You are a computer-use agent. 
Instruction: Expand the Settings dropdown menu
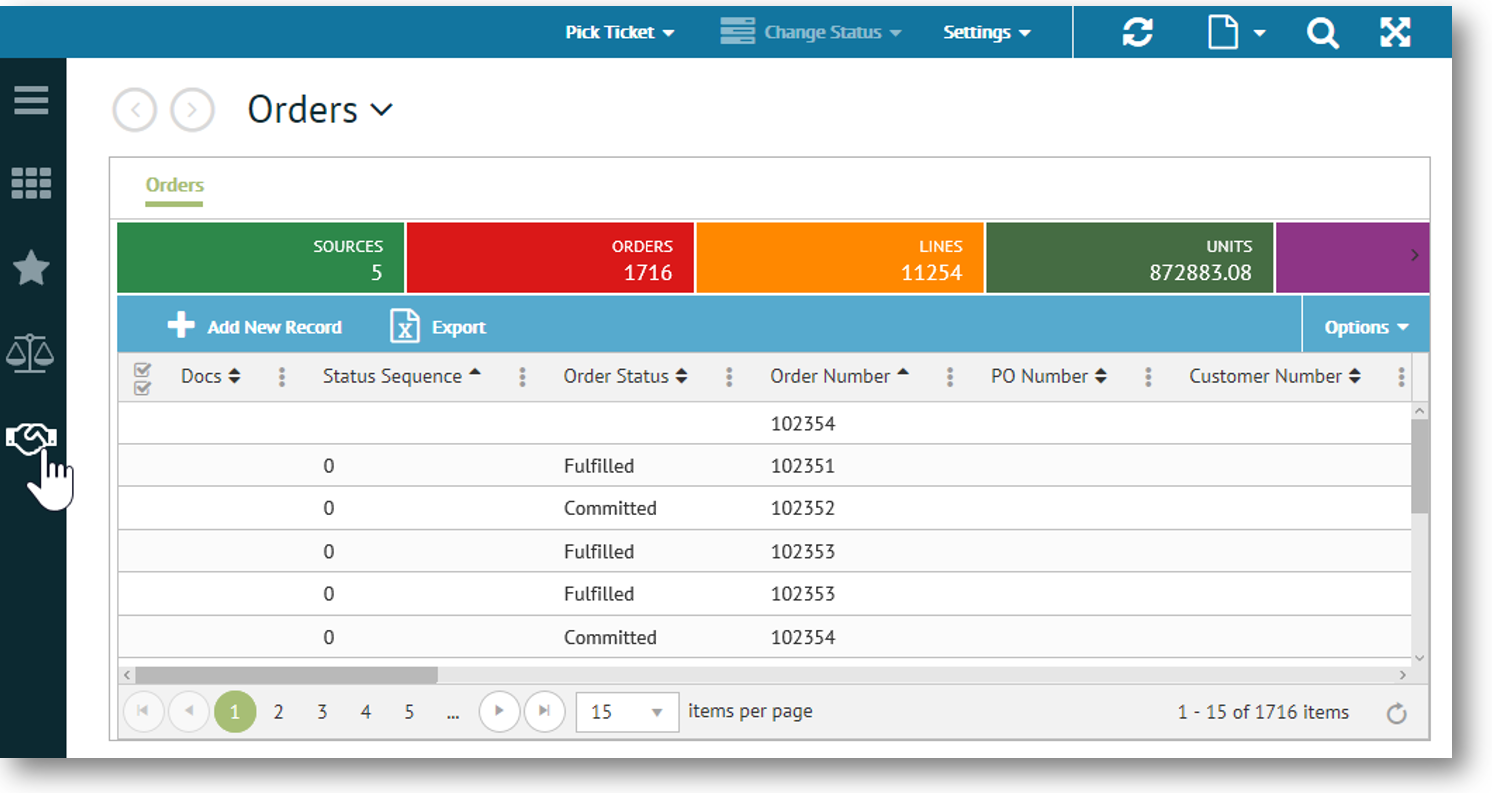point(986,32)
